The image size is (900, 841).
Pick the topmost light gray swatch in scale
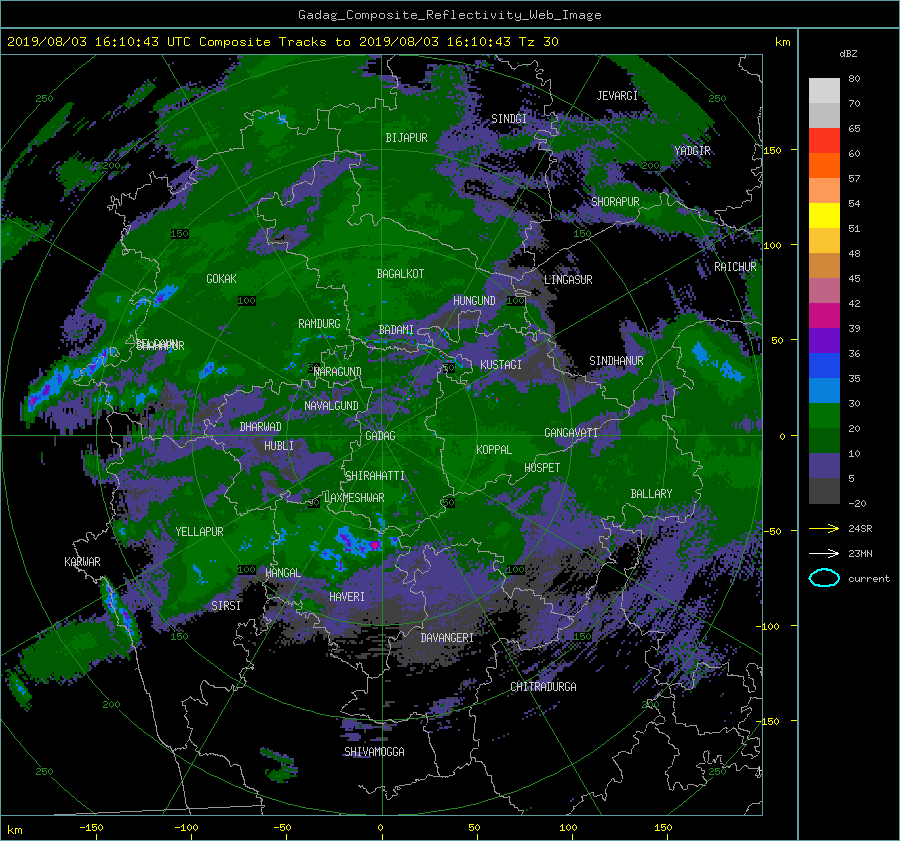[824, 91]
